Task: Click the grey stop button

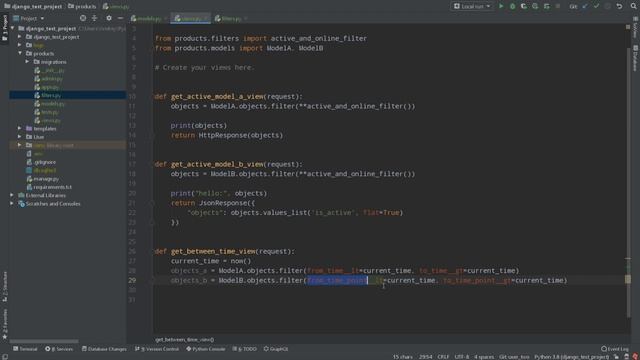Action: click(x=558, y=6)
